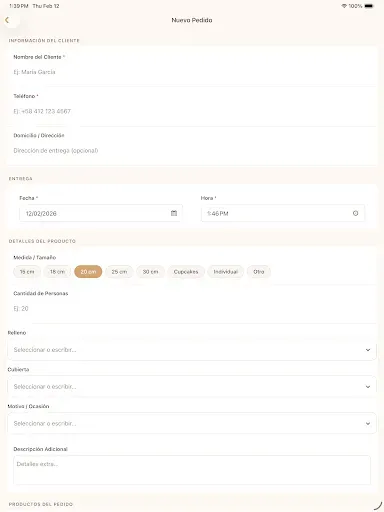Tap the battery indicator icon
The height and width of the screenshot is (512, 384).
tap(369, 6)
